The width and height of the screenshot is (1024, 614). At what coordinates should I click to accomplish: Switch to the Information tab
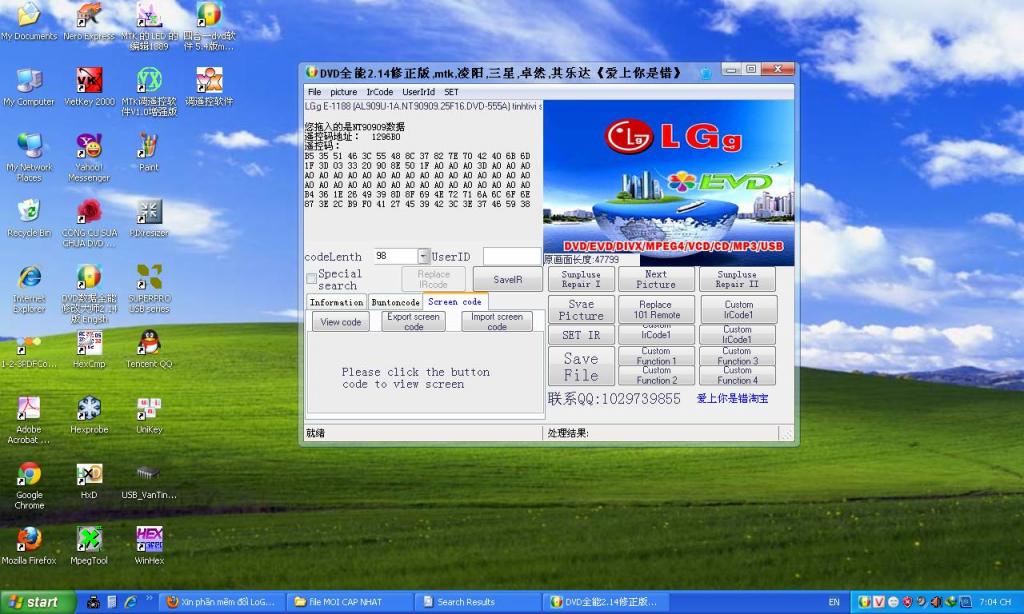pyautogui.click(x=336, y=302)
